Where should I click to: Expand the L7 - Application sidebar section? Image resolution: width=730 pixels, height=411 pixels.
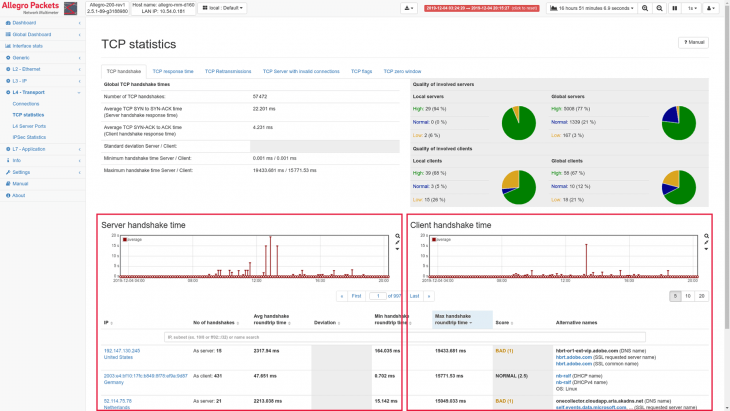(x=30, y=148)
